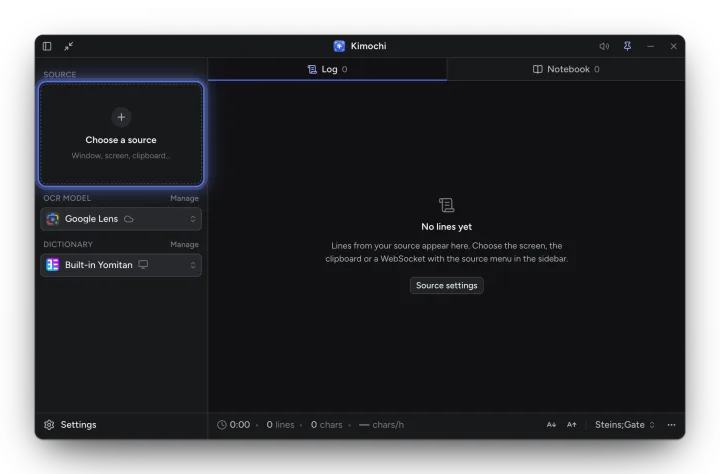Decrease font size with A↓ icon

pos(551,425)
